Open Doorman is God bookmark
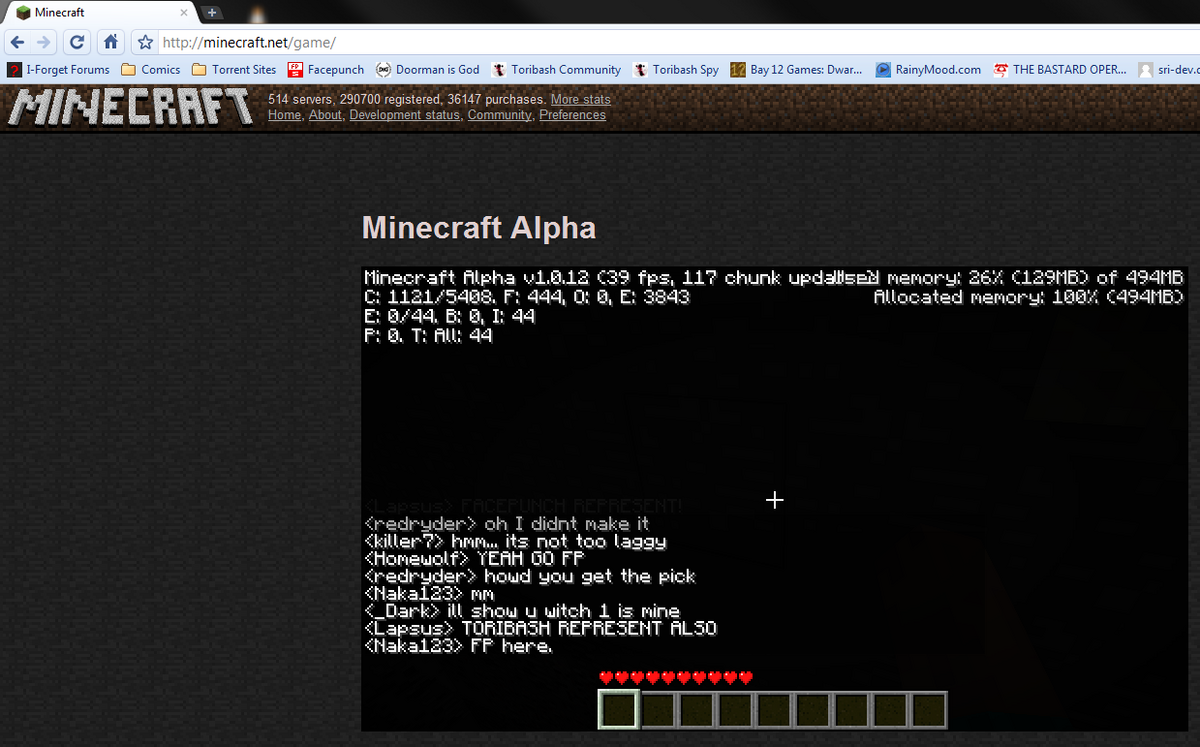The image size is (1200, 747). (427, 70)
